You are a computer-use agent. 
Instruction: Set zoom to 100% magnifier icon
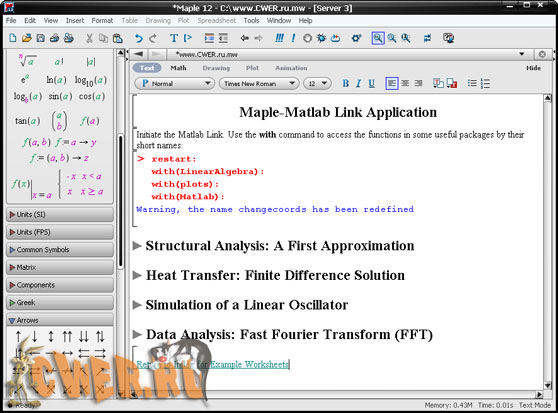pos(378,38)
